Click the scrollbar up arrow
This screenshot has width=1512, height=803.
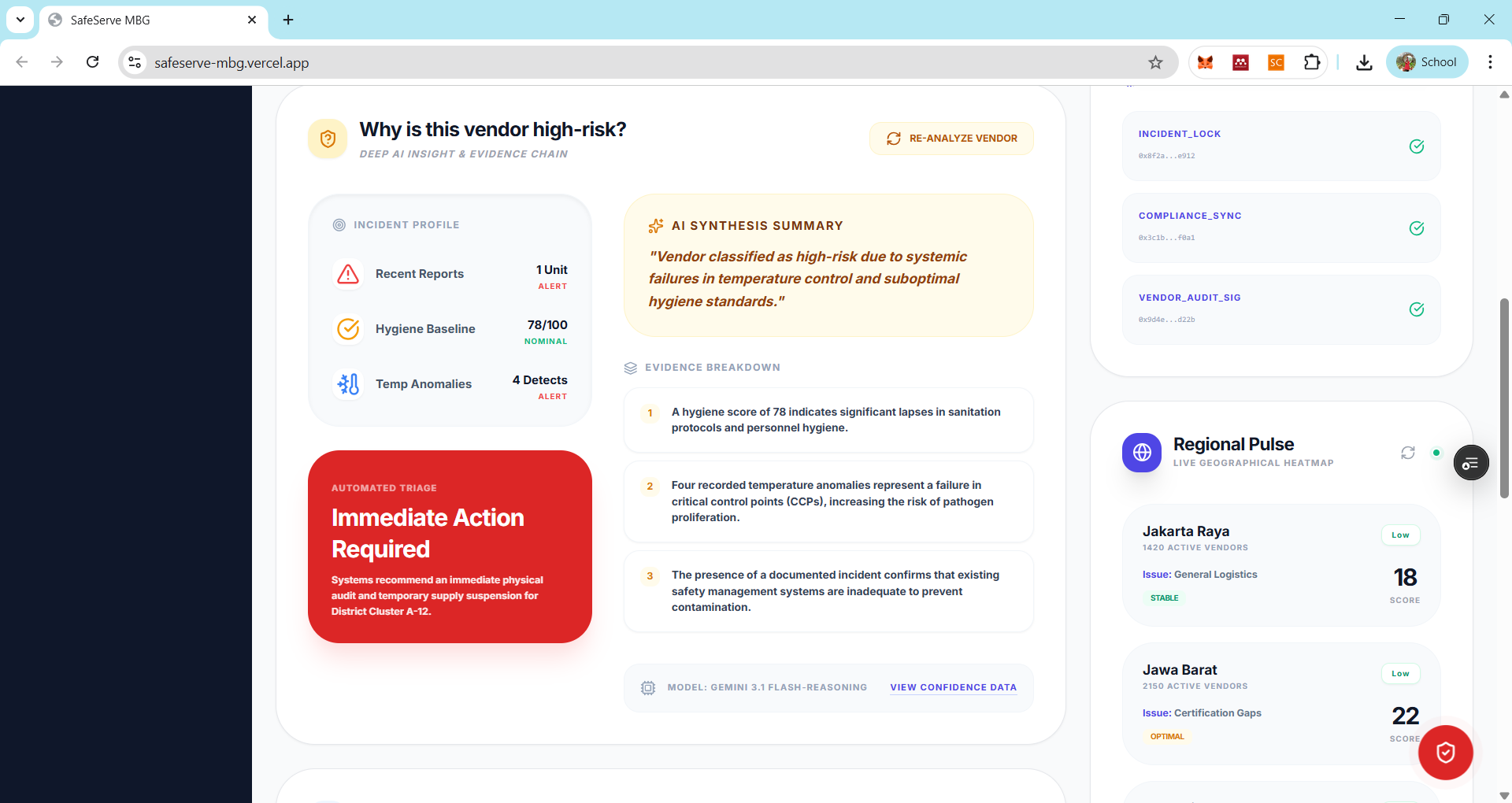point(1504,94)
